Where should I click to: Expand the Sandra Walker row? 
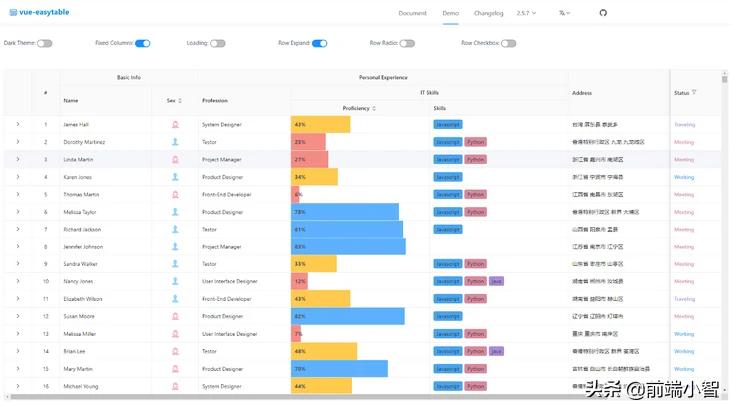pyautogui.click(x=18, y=263)
